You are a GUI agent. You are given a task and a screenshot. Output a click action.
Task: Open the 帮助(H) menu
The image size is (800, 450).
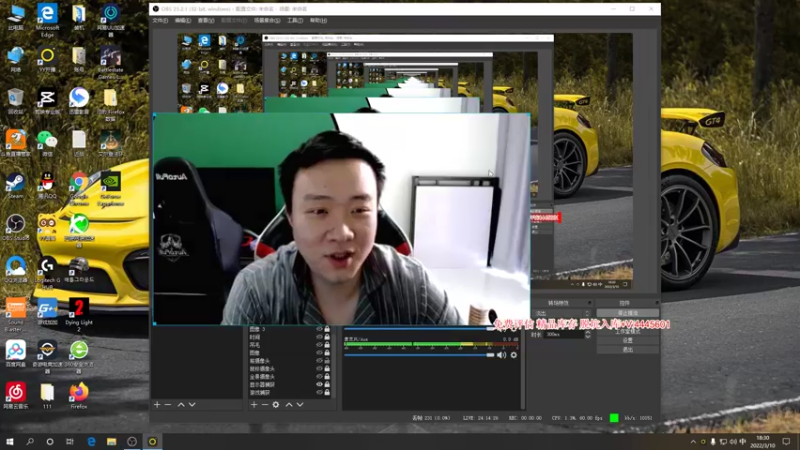pyautogui.click(x=318, y=20)
